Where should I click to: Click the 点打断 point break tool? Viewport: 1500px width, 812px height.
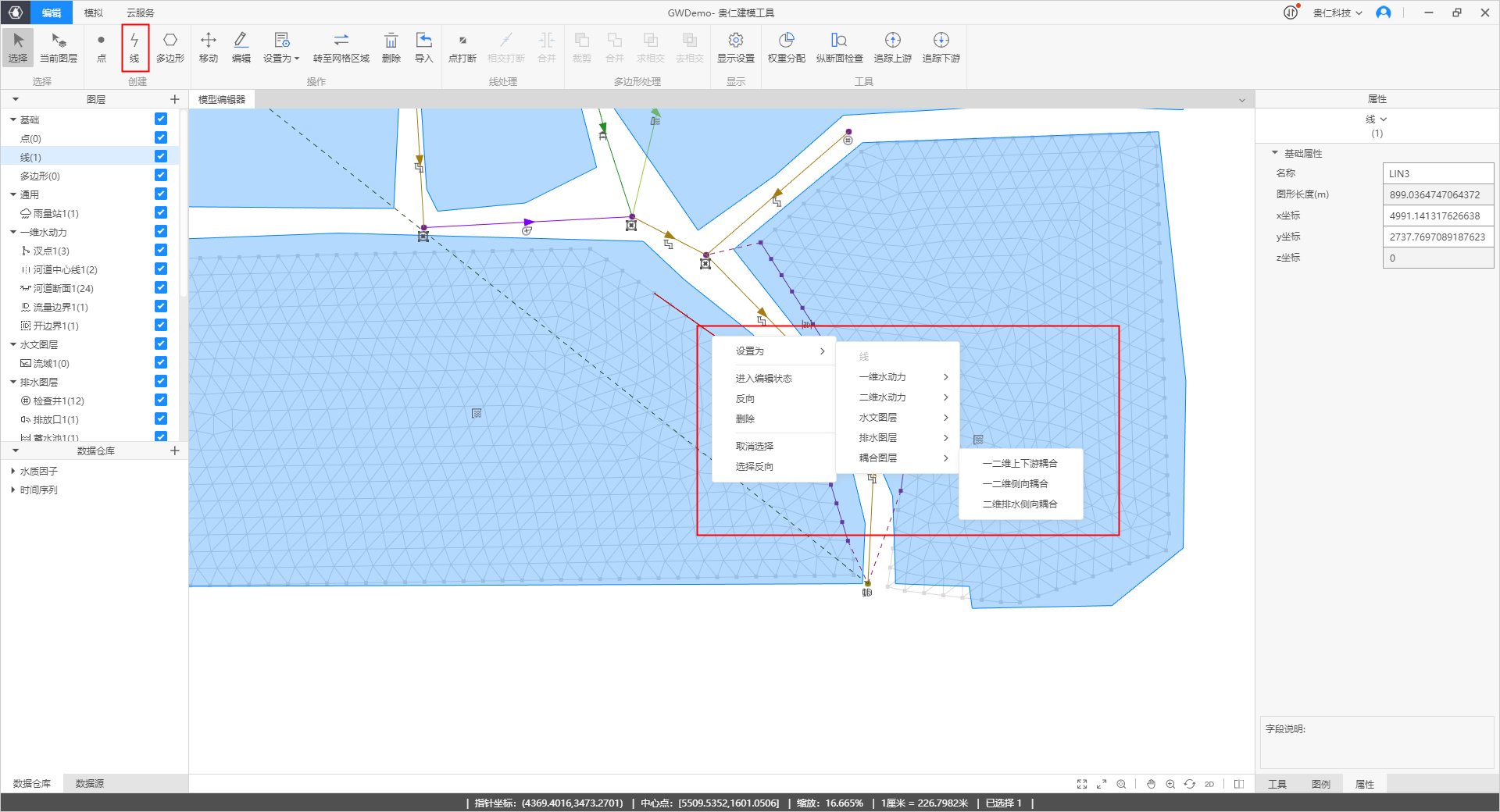[462, 47]
